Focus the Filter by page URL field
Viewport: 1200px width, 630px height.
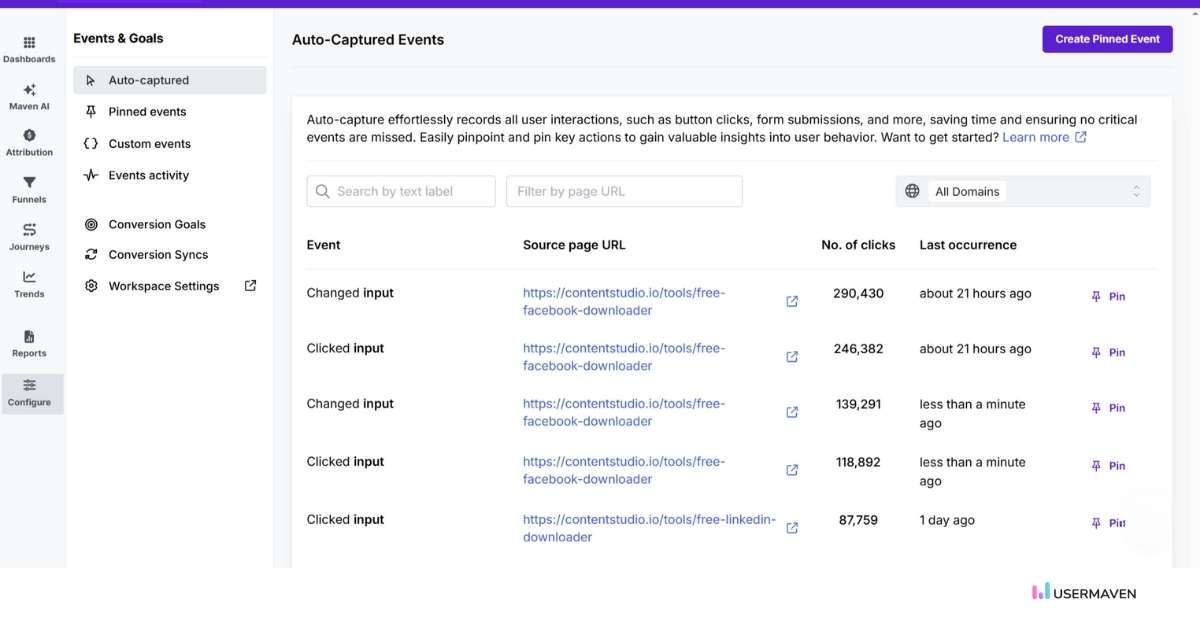(x=624, y=192)
